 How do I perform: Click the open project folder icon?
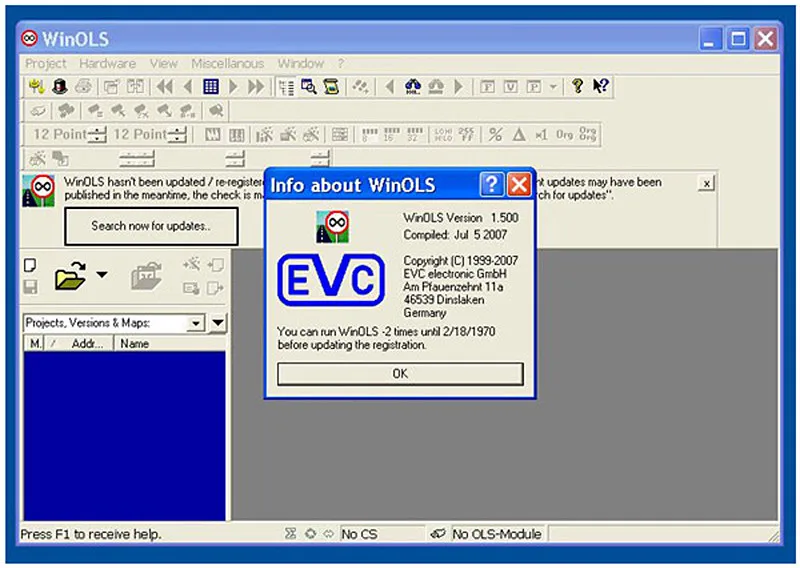point(71,276)
